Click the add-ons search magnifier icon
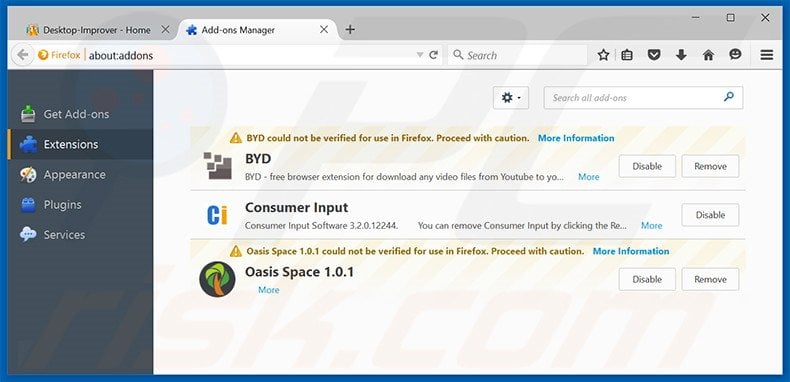The image size is (790, 382). click(729, 97)
